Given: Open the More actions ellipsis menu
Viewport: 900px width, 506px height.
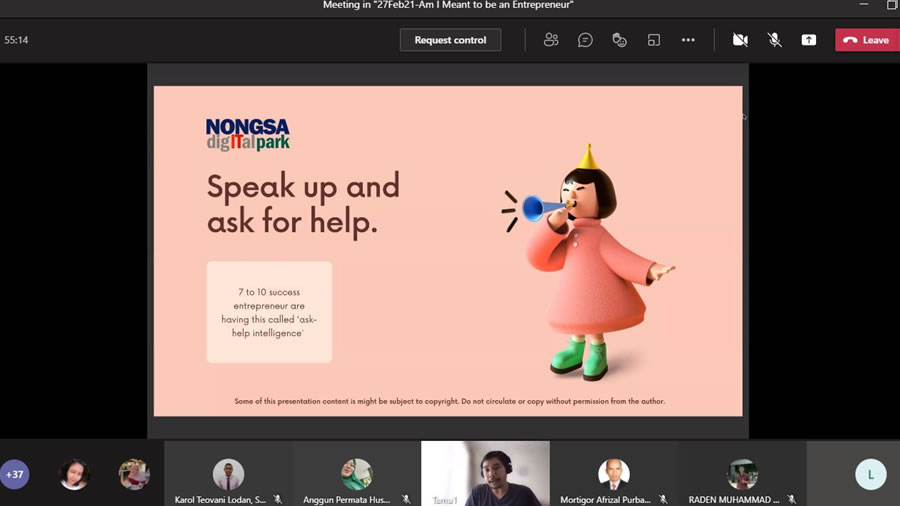Looking at the screenshot, I should click(688, 40).
